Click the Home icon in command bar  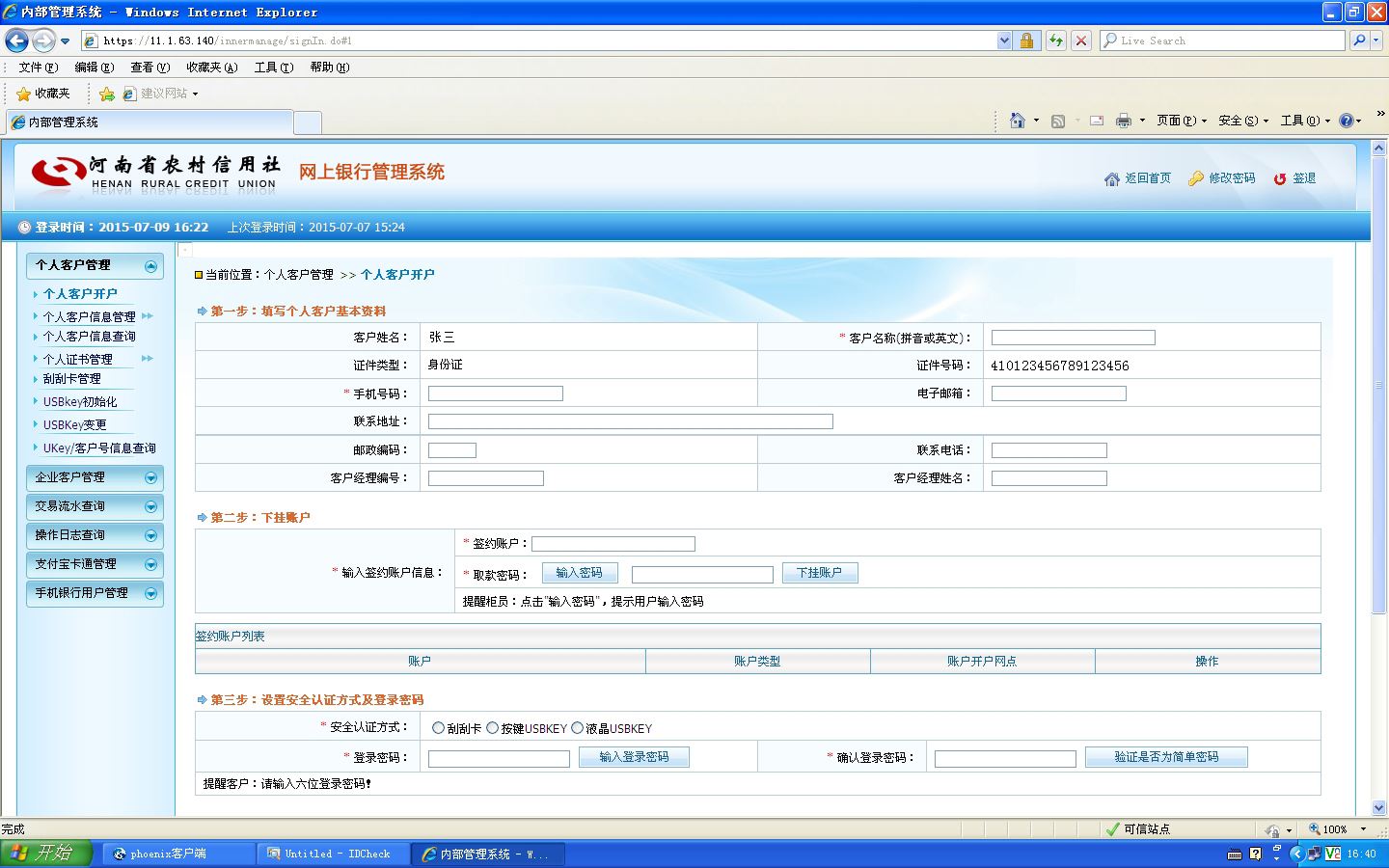point(1017,121)
